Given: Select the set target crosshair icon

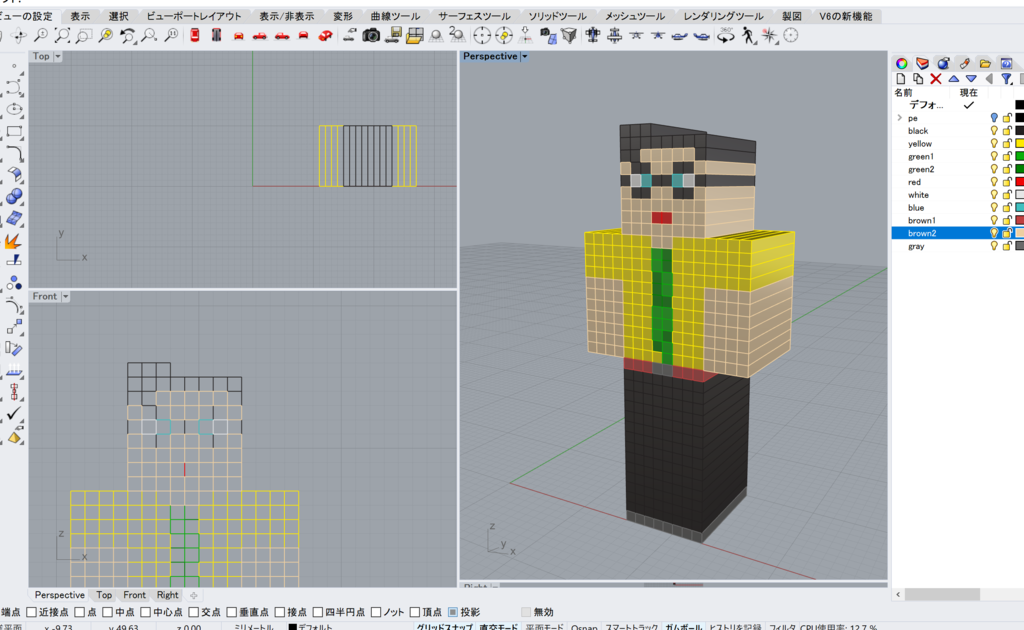Looking at the screenshot, I should [482, 36].
